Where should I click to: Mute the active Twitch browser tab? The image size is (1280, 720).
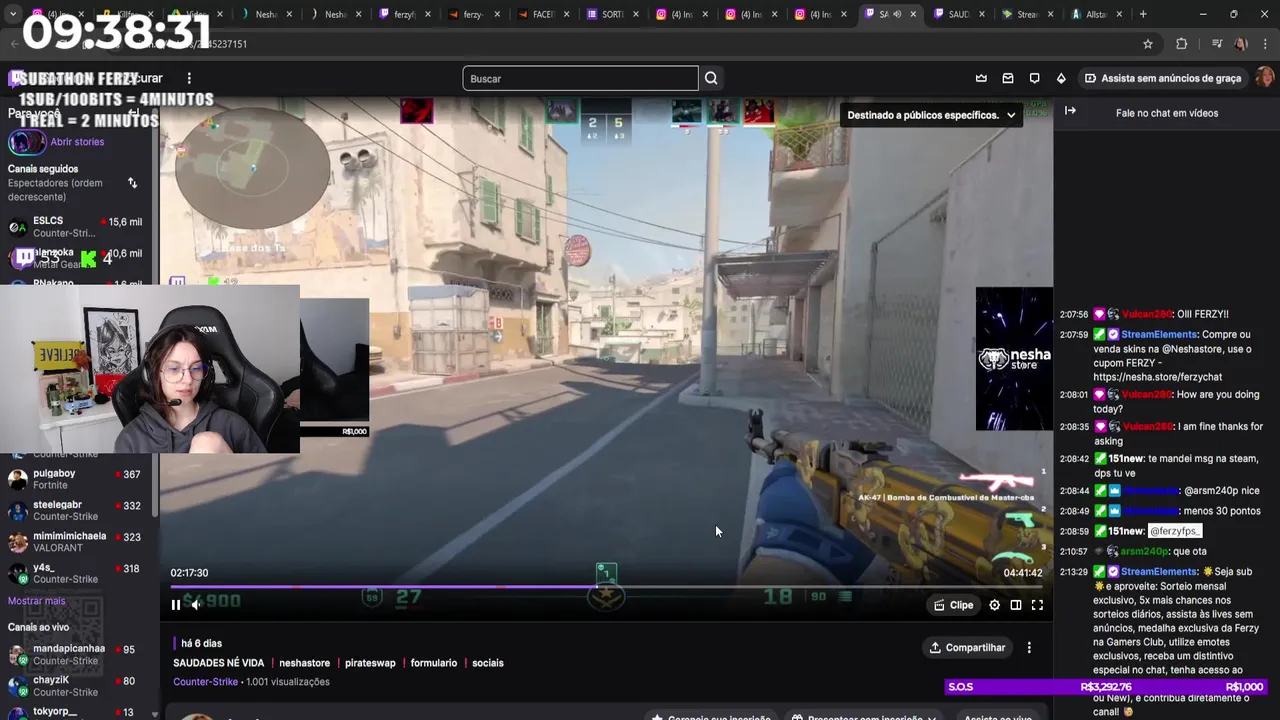coord(897,14)
